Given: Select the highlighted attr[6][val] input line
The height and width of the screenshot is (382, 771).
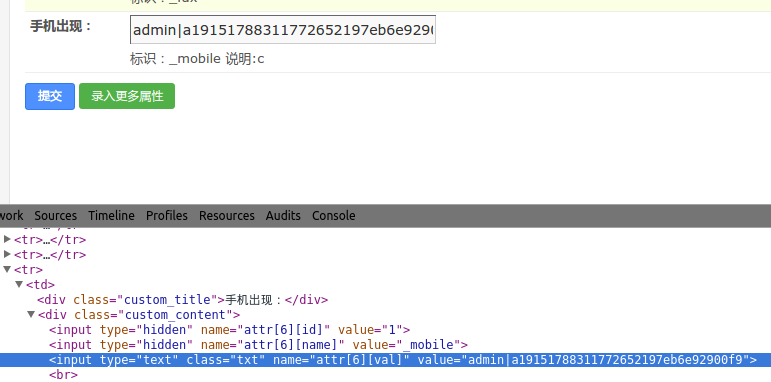Looking at the screenshot, I should (x=386, y=360).
